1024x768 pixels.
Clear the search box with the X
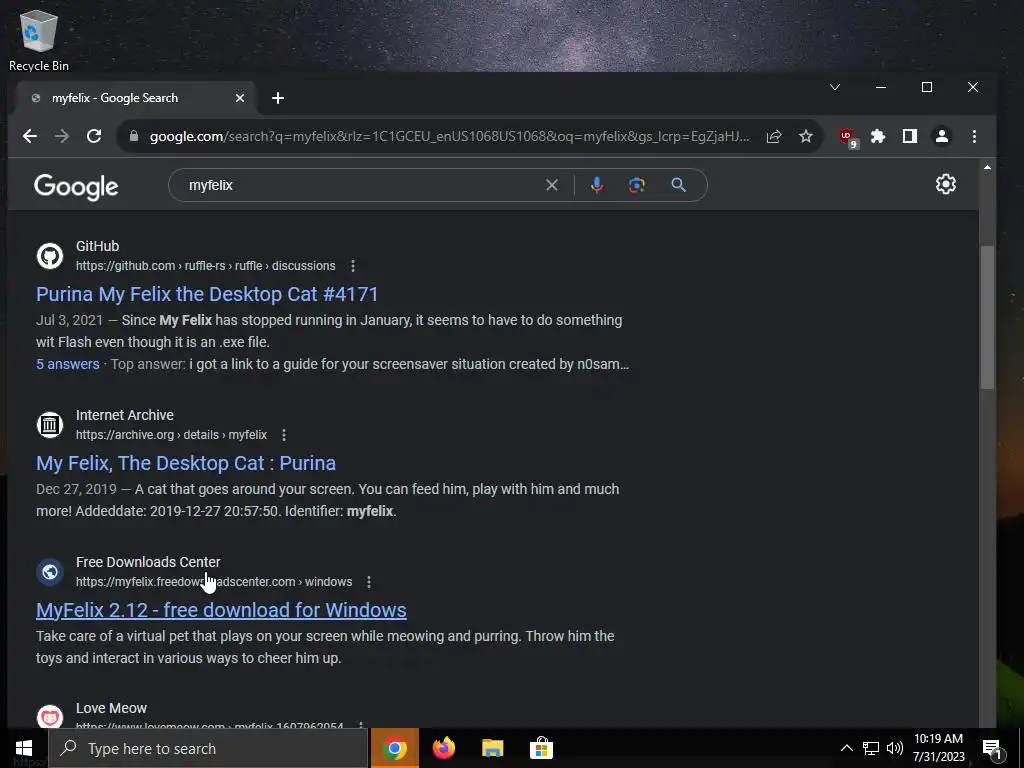pyautogui.click(x=552, y=185)
